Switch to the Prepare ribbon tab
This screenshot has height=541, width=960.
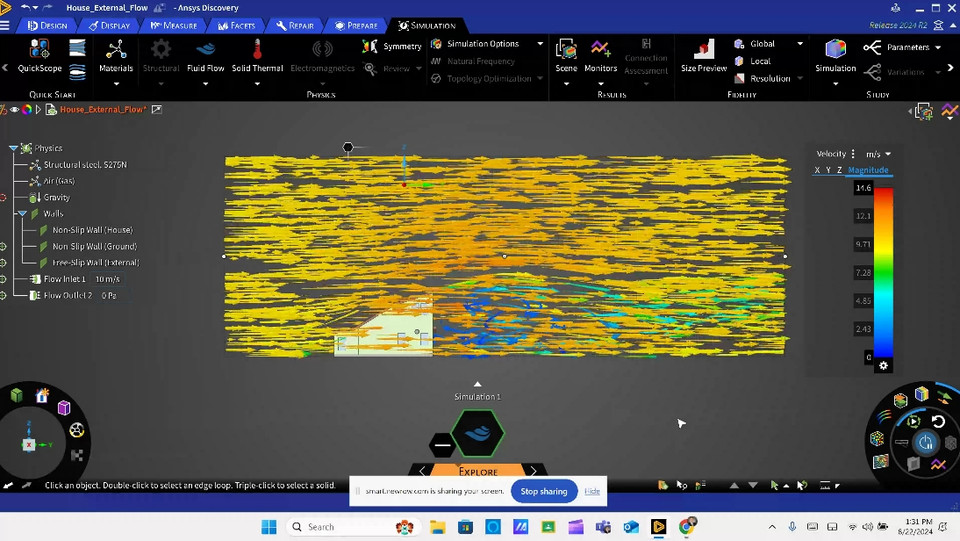click(356, 25)
